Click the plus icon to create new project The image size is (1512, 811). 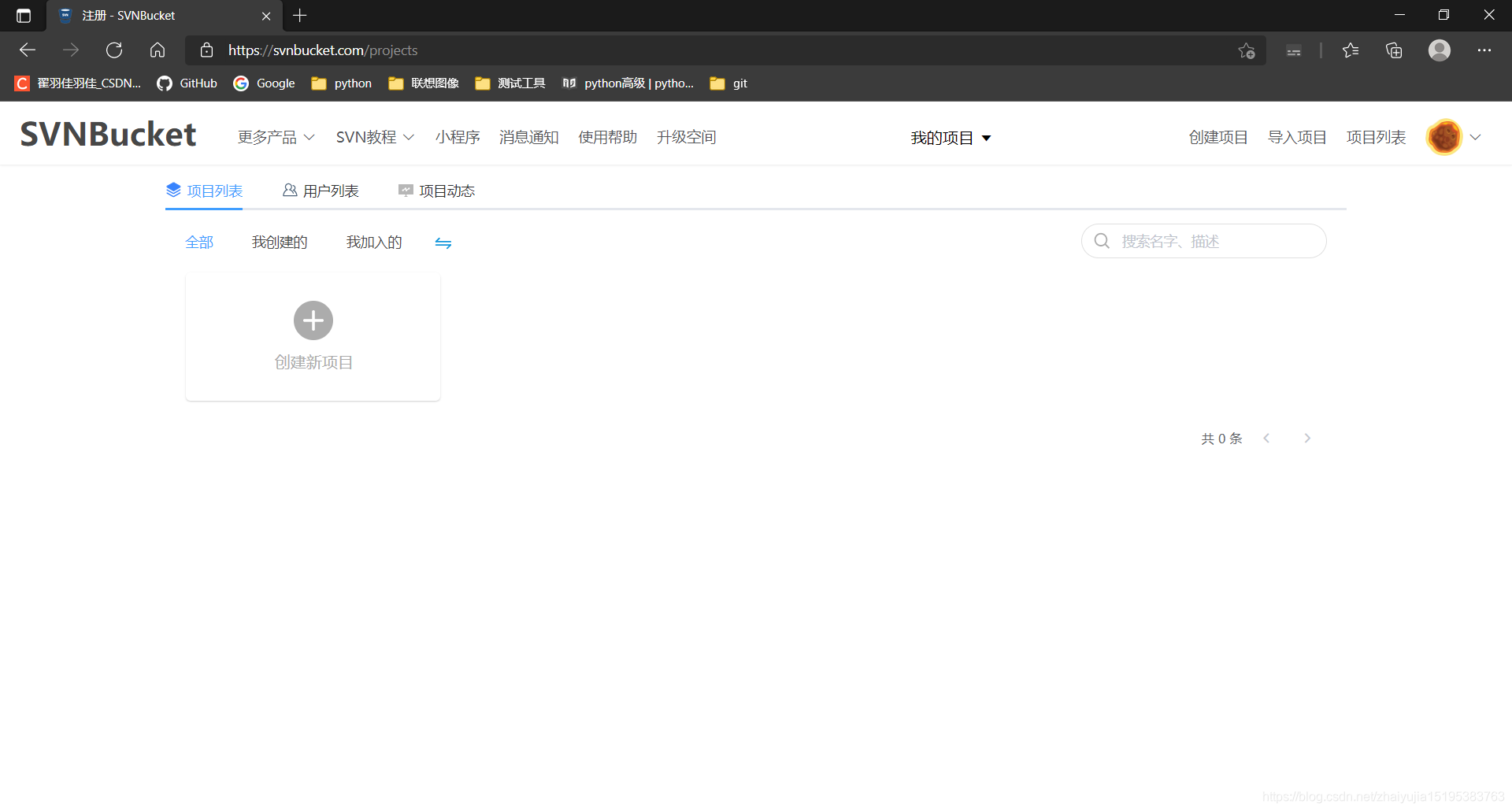[313, 320]
